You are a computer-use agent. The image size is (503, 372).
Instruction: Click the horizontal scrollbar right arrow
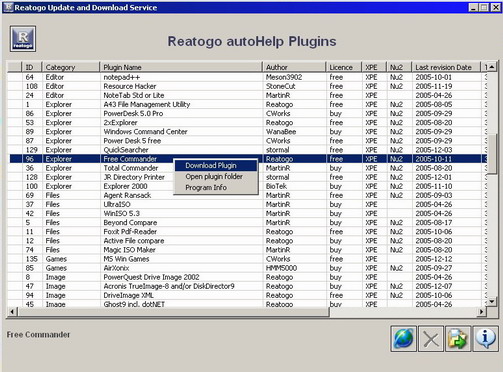481,312
